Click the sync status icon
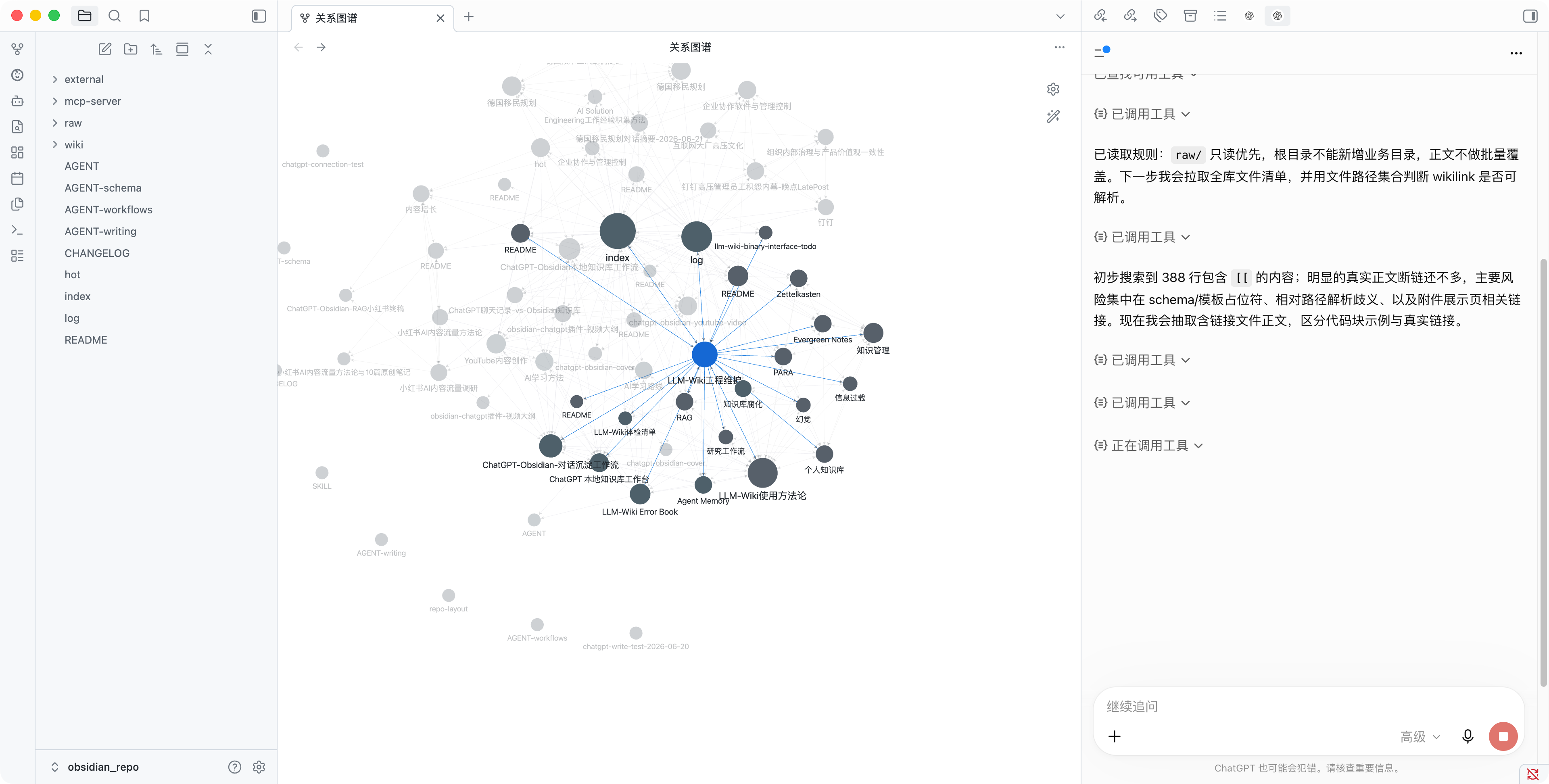 coord(1533,774)
